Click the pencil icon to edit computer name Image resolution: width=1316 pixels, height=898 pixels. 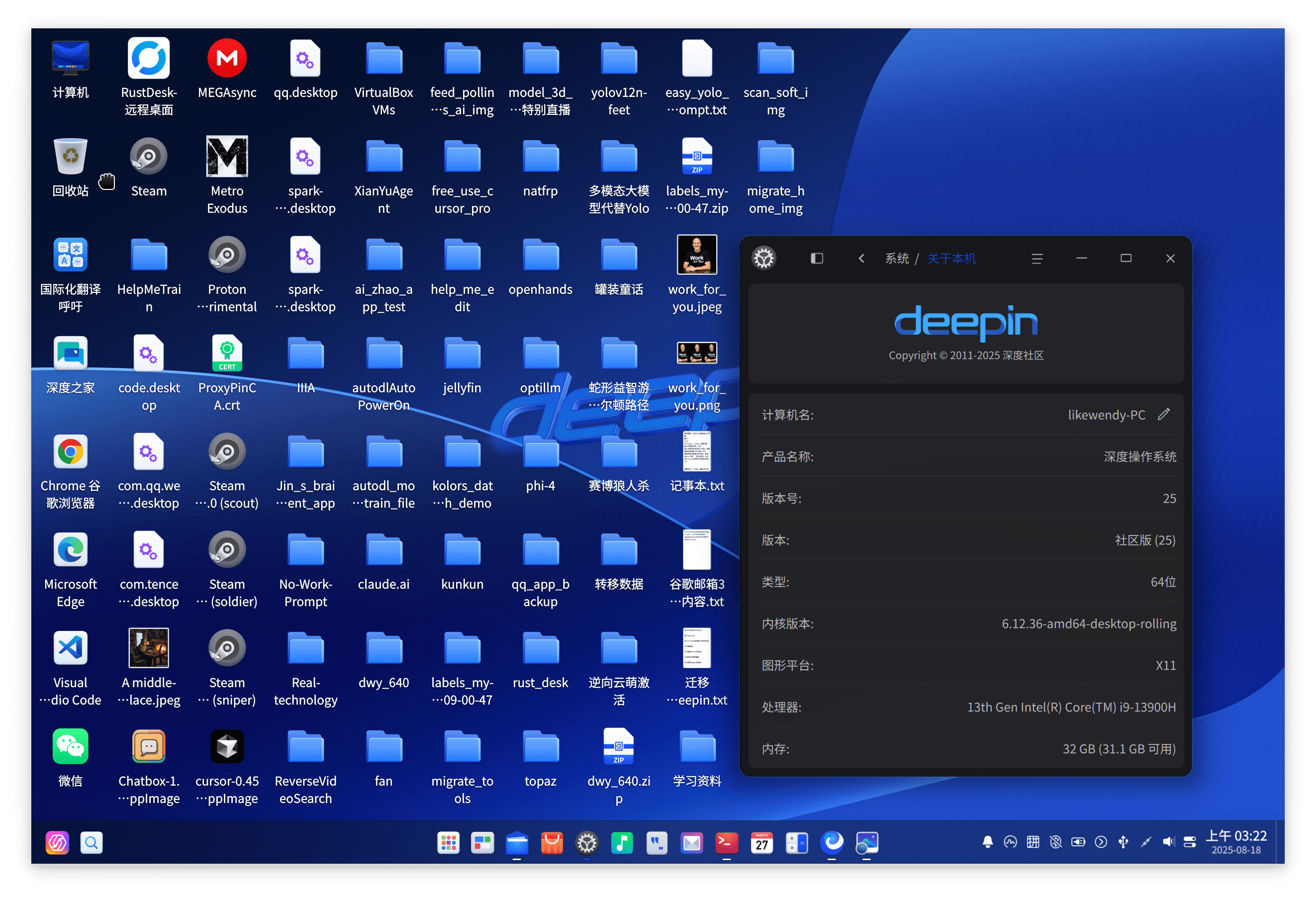(1163, 415)
